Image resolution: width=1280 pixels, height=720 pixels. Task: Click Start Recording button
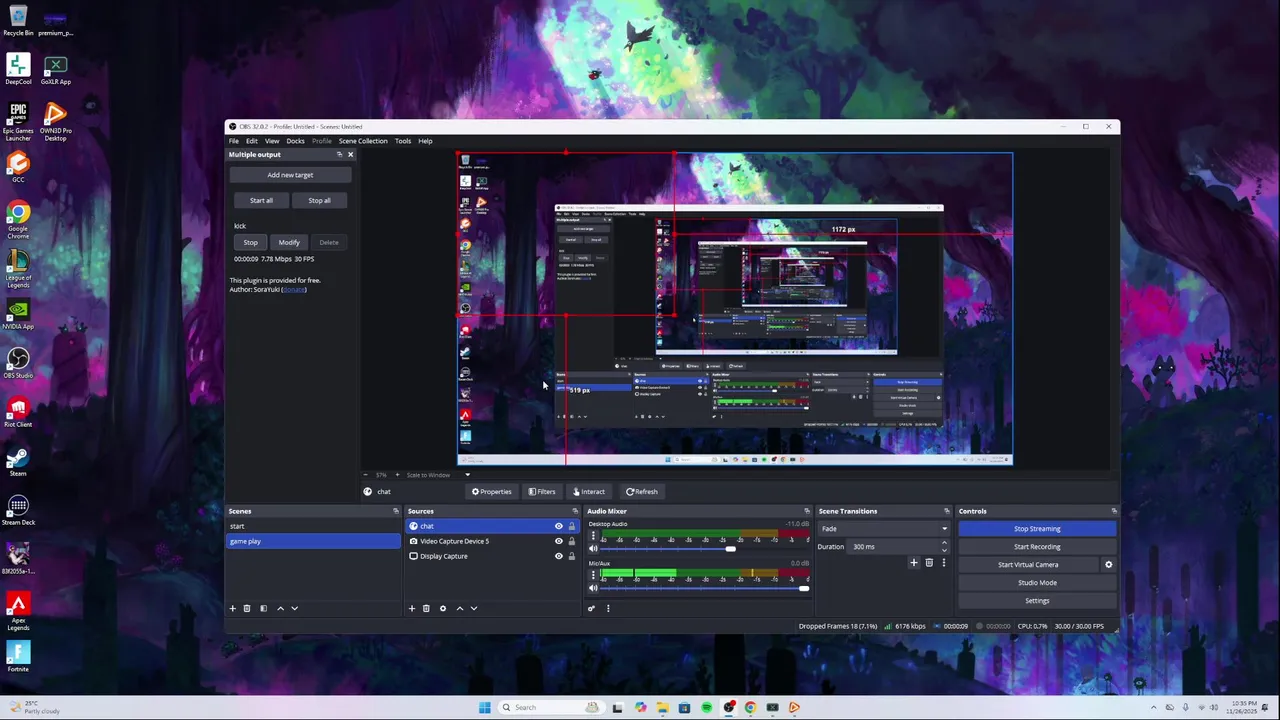tap(1037, 547)
